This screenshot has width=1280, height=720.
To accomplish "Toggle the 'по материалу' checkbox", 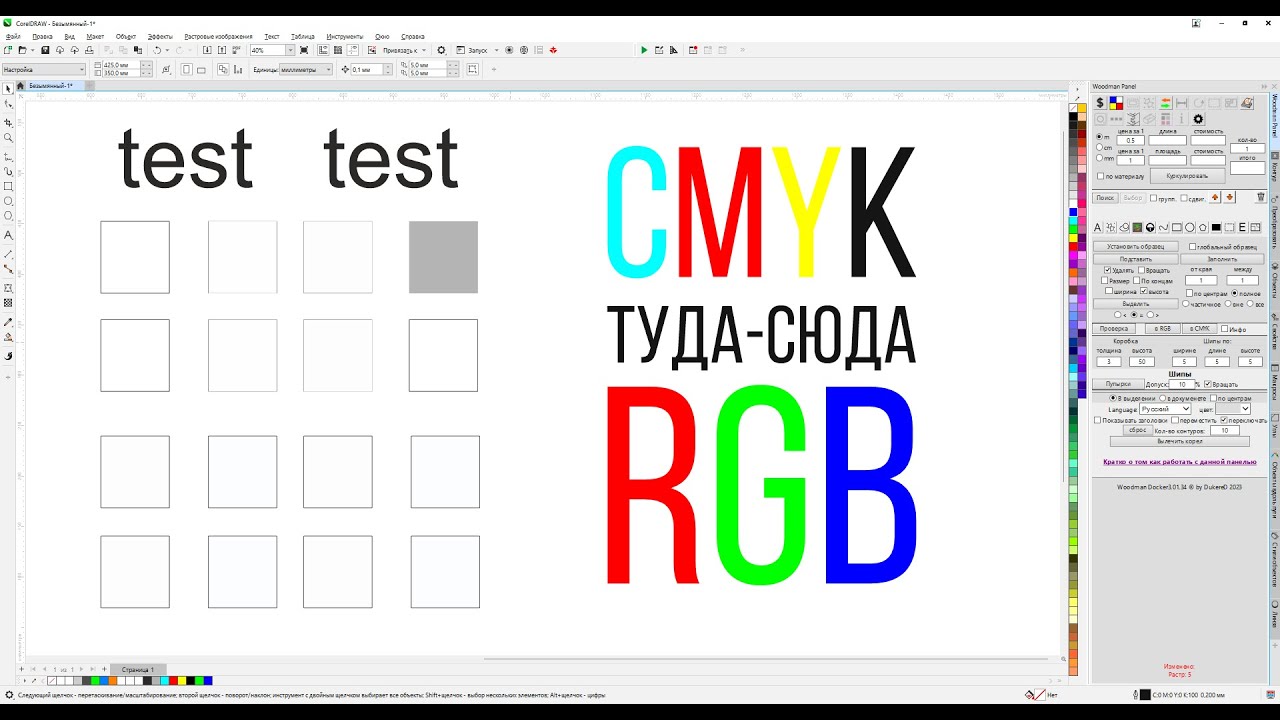I will (1100, 176).
